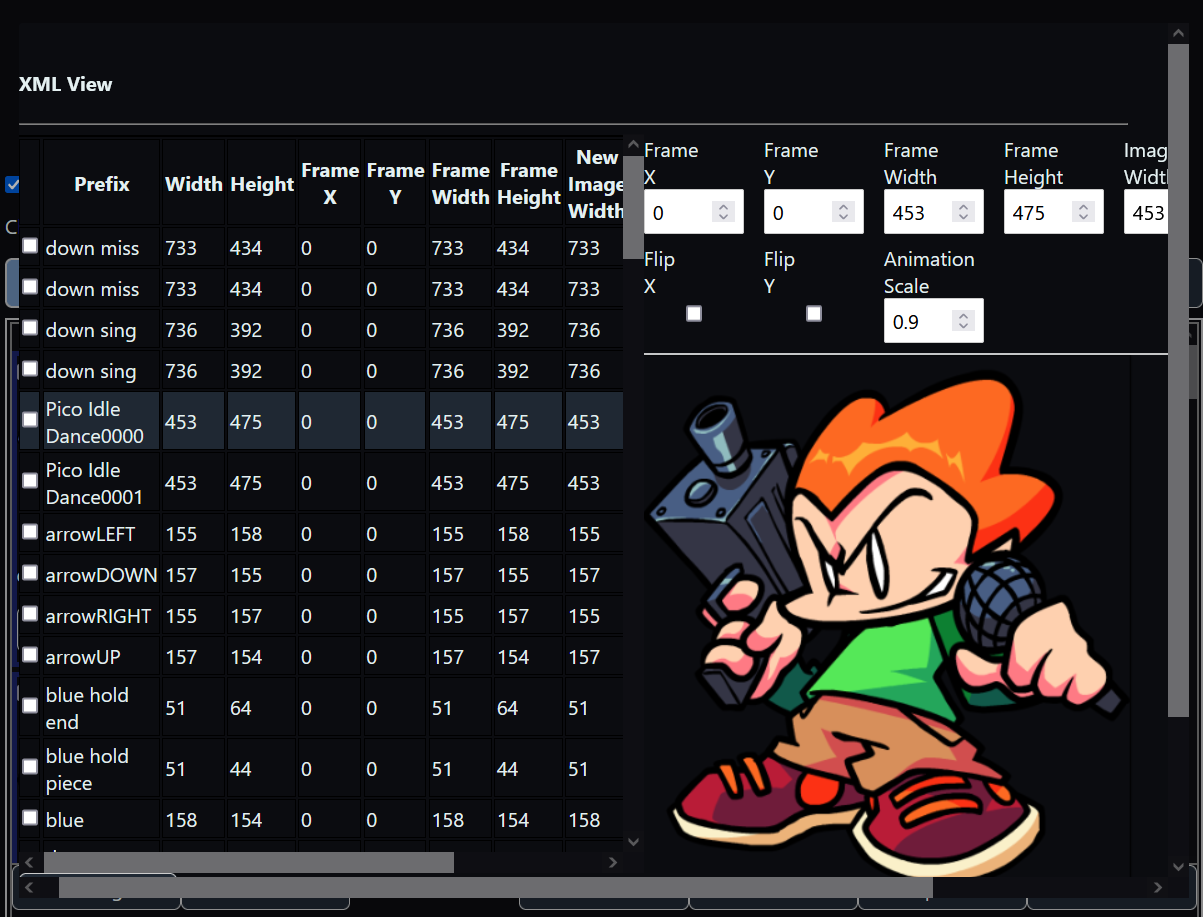This screenshot has width=1203, height=917.
Task: Click the Frame Y column header in table
Action: point(395,184)
